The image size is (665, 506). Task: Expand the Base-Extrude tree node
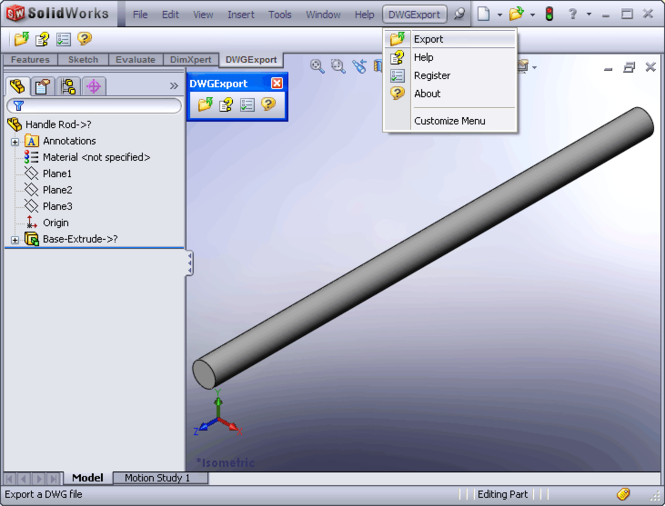click(15, 240)
